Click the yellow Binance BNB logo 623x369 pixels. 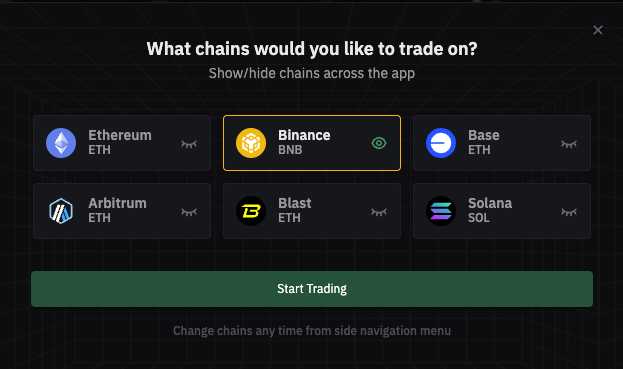[251, 143]
